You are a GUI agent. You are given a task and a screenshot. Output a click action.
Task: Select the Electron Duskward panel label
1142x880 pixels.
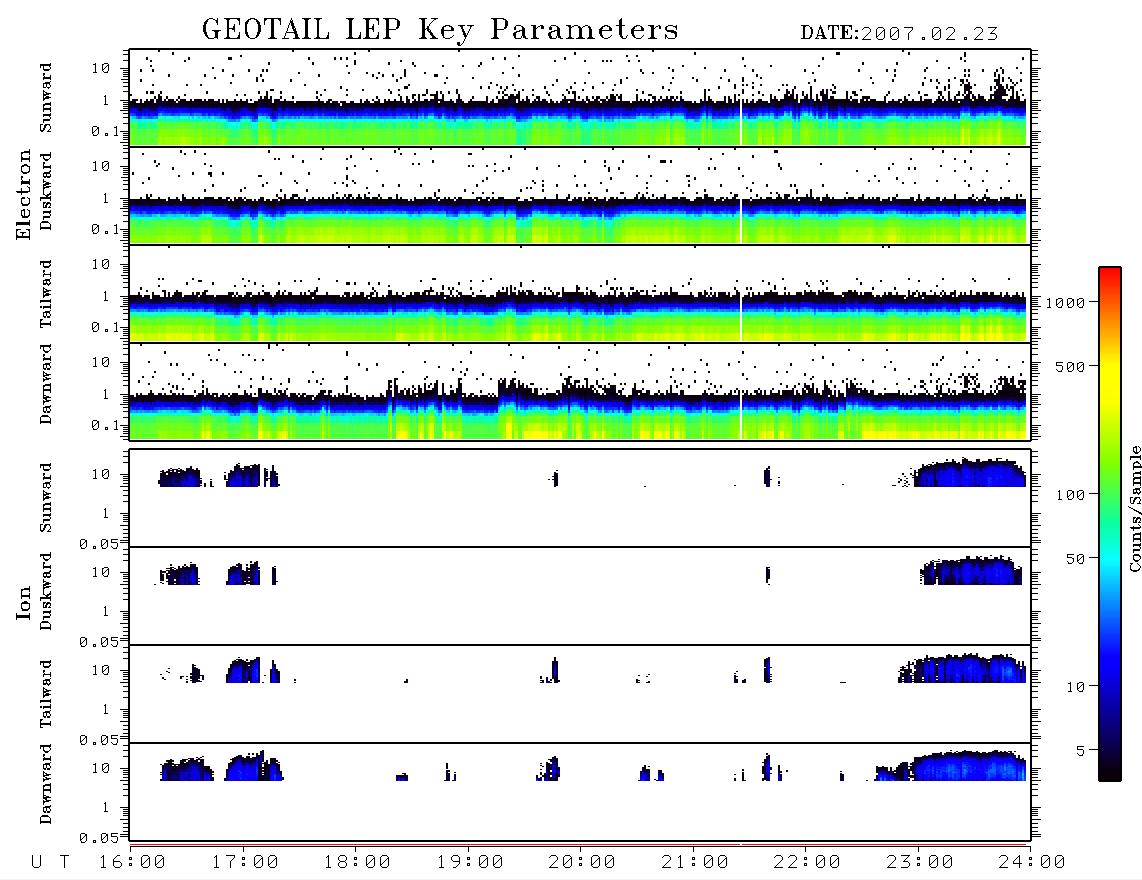click(x=46, y=191)
